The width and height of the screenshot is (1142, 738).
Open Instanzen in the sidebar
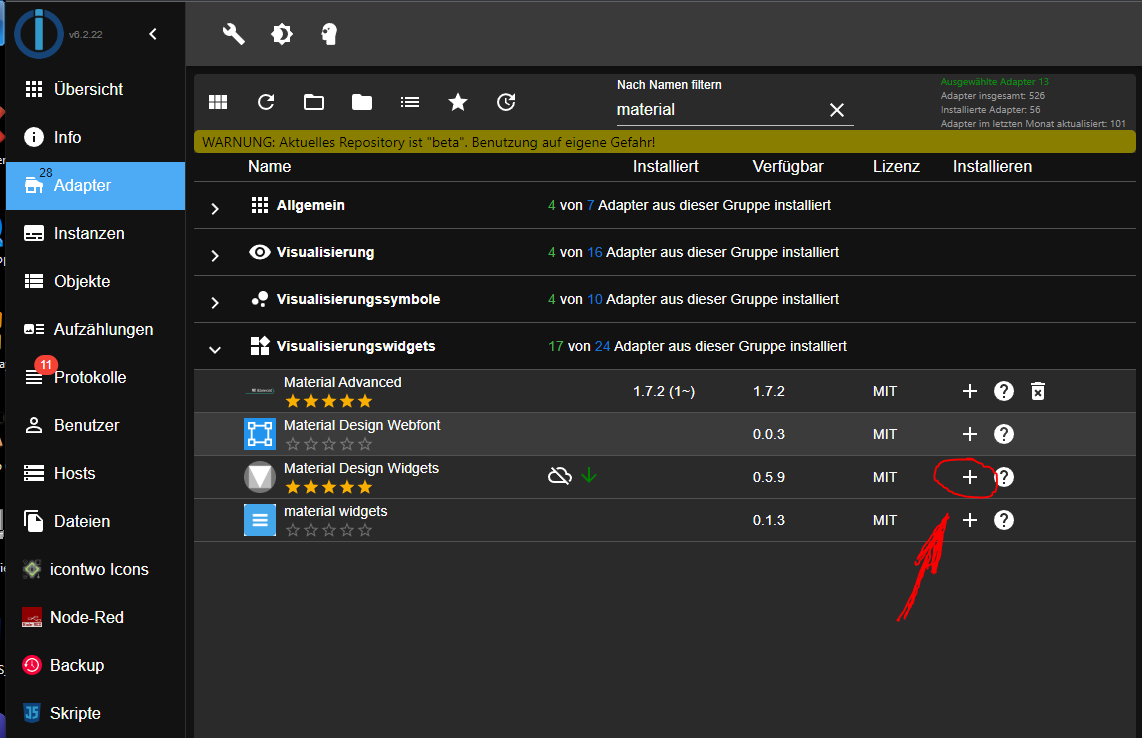(88, 233)
